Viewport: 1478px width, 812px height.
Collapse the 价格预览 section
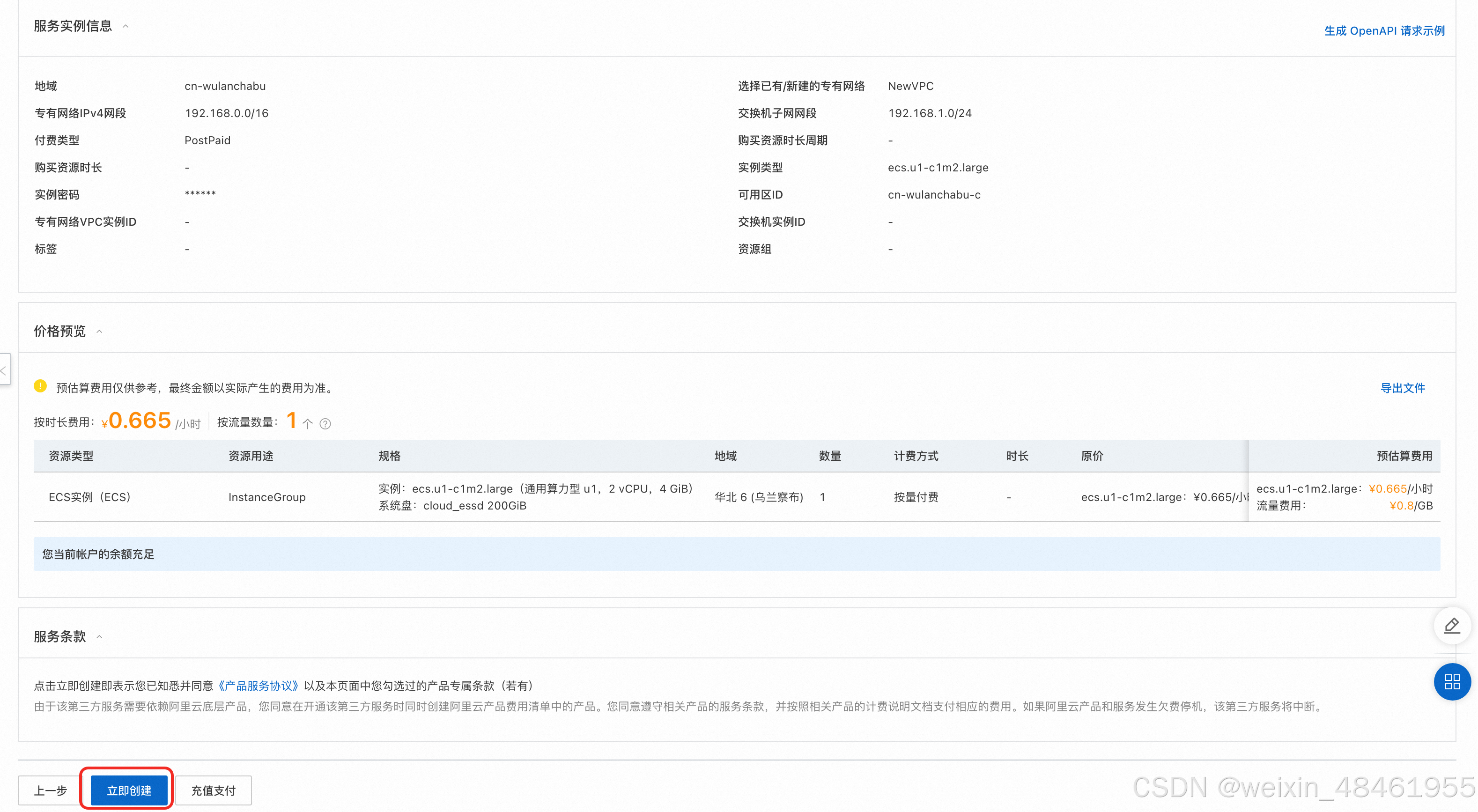tap(99, 332)
